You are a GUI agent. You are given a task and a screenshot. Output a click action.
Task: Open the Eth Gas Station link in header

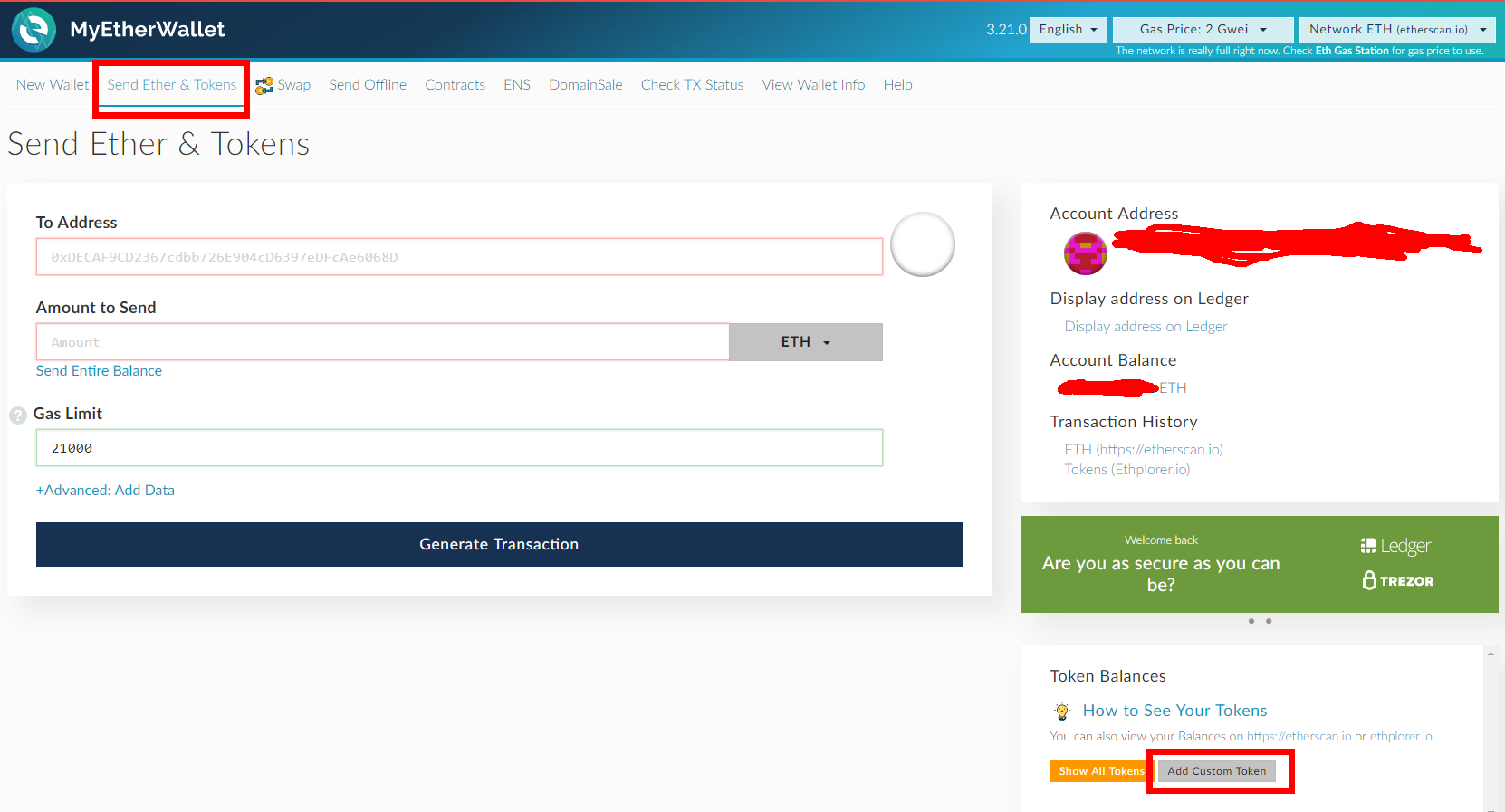pos(1352,51)
